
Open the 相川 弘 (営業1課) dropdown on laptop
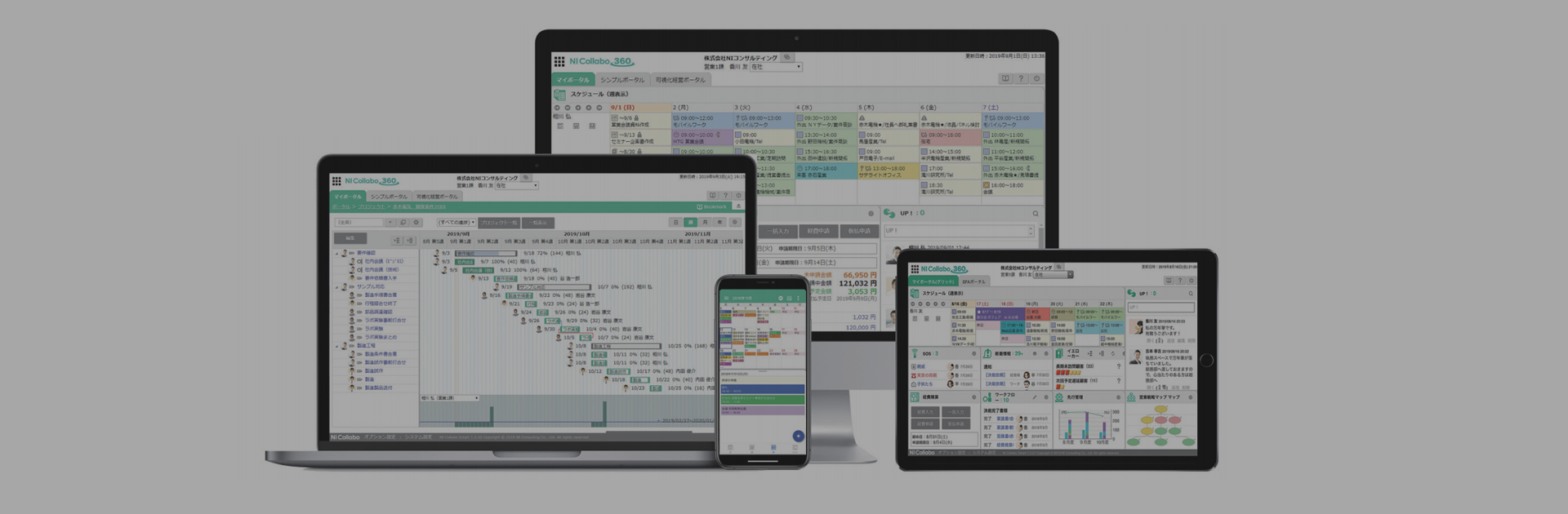tap(450, 398)
